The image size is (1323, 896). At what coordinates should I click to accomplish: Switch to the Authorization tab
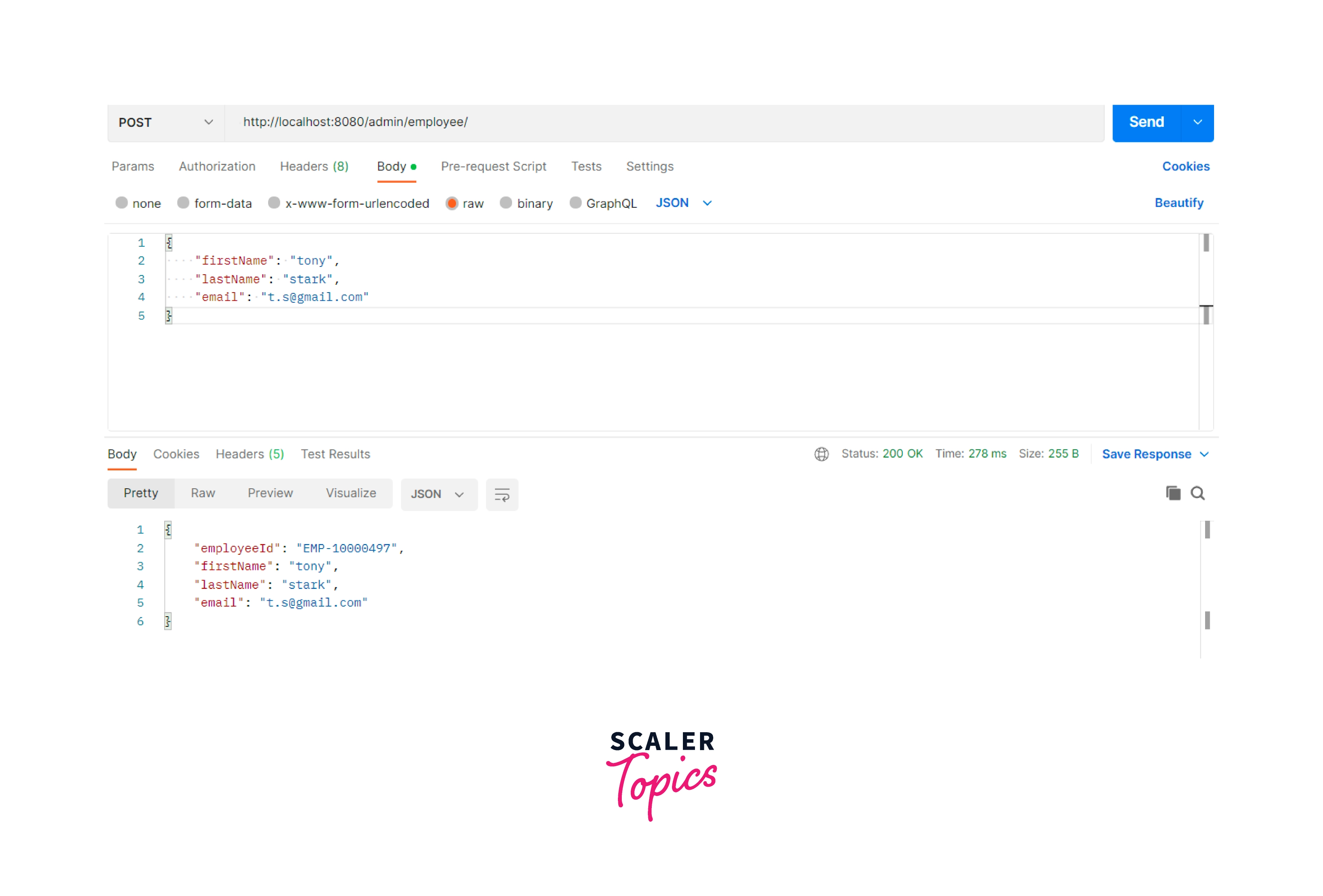click(217, 166)
